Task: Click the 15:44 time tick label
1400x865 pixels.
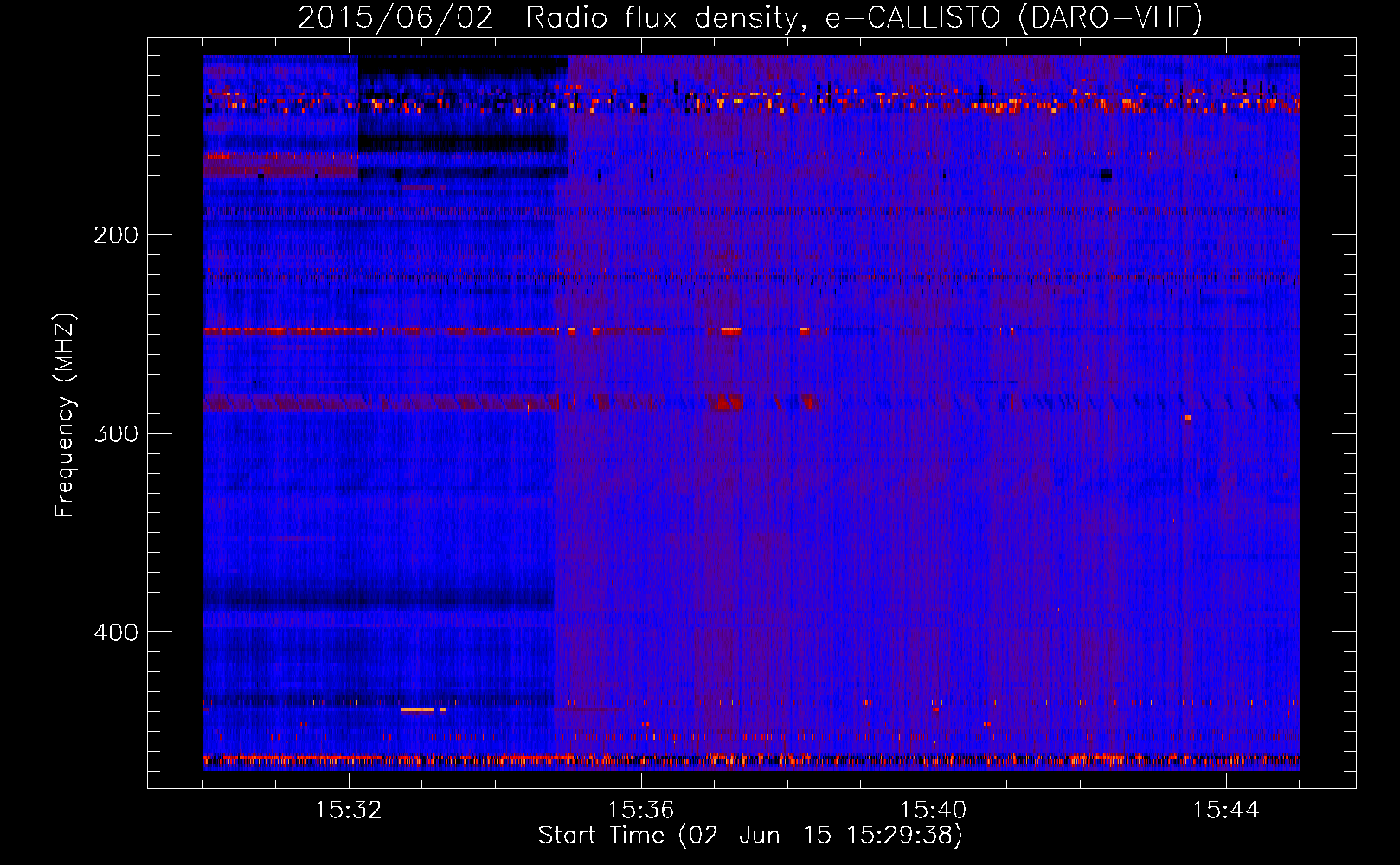Action: 1225,811
